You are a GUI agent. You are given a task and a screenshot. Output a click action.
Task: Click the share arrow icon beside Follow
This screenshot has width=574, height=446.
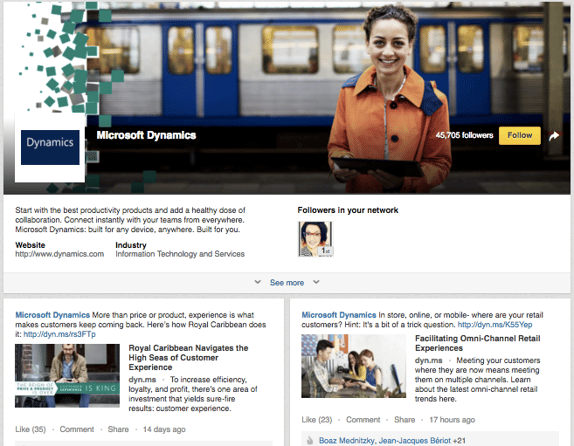[554, 136]
